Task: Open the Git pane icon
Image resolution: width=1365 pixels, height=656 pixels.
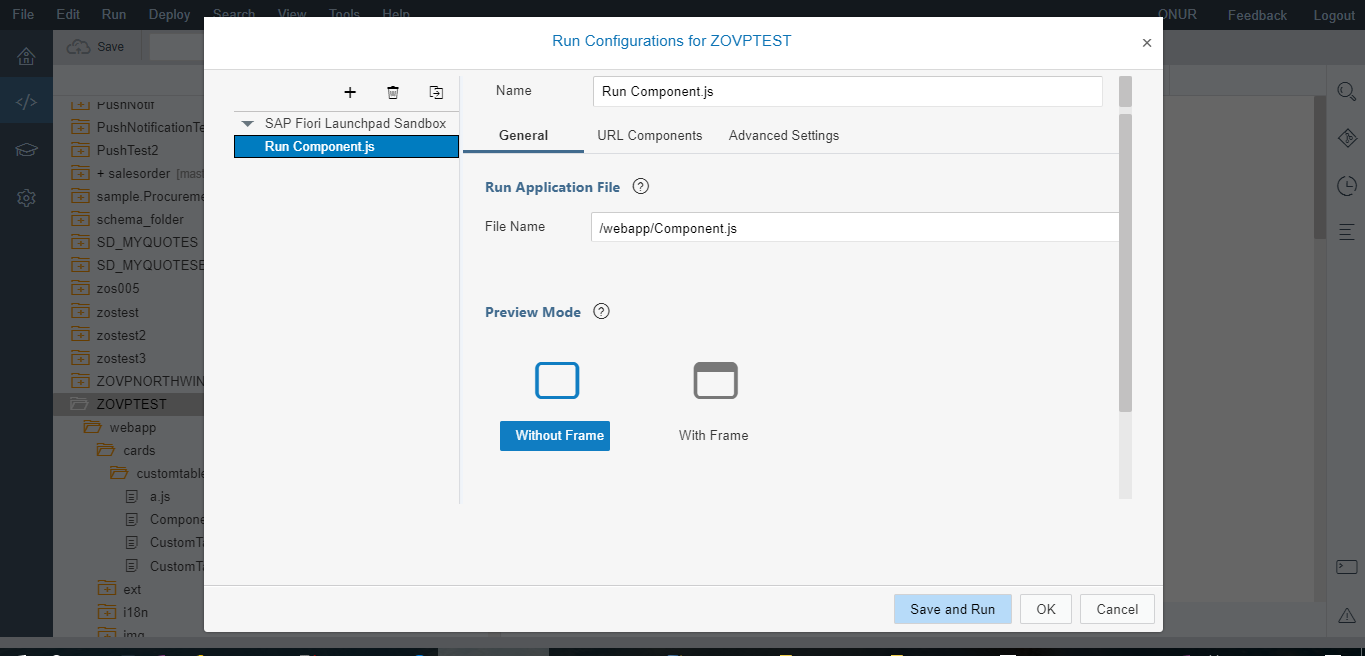Action: click(1346, 138)
